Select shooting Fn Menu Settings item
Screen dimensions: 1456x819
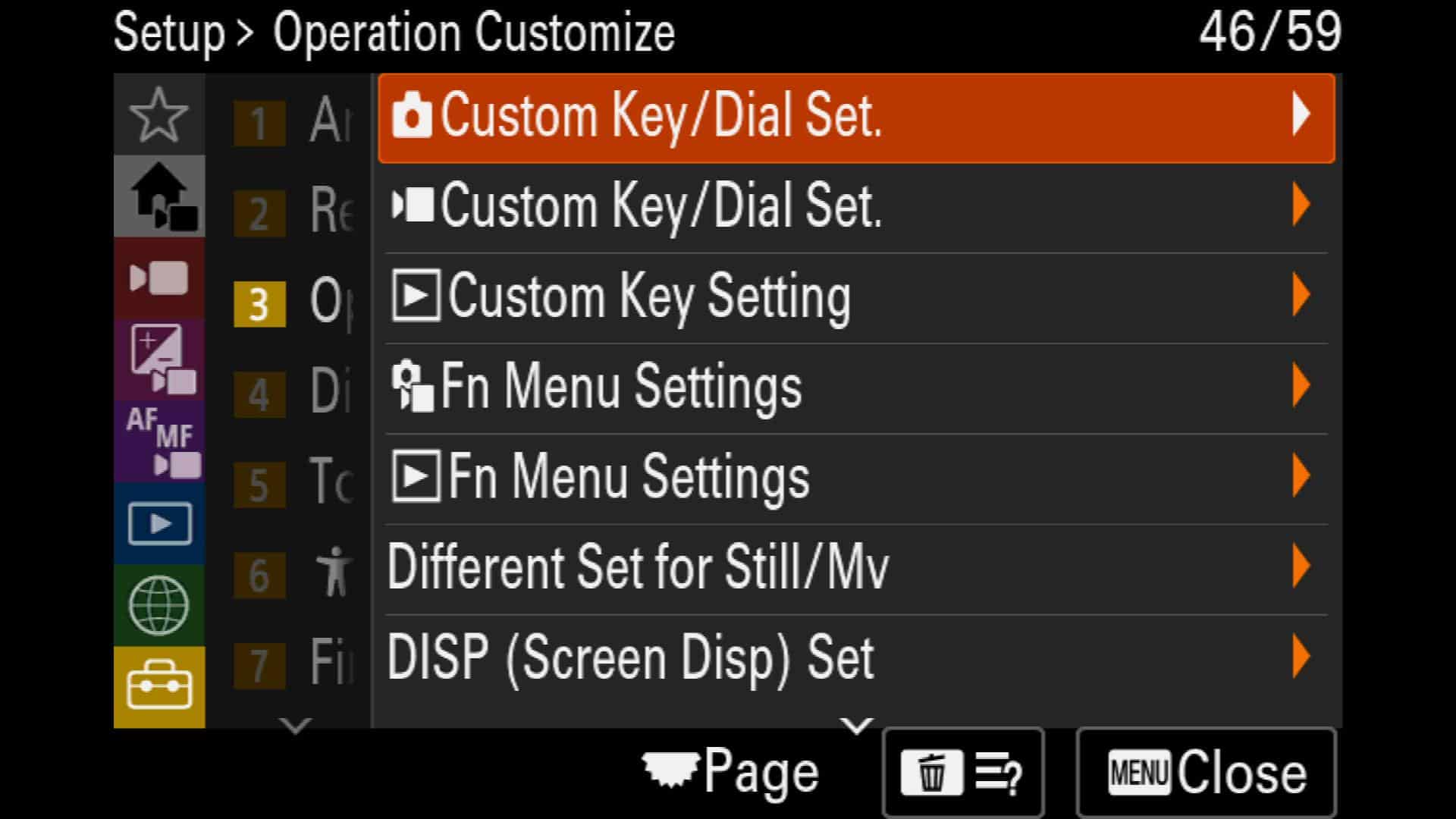pos(857,386)
